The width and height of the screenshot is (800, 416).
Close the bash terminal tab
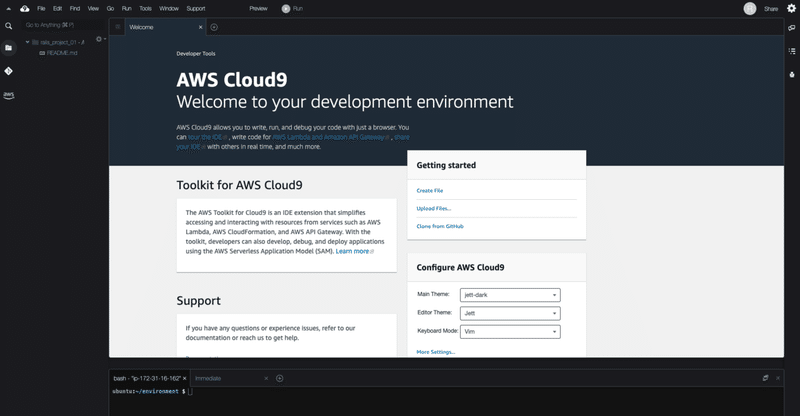185,378
